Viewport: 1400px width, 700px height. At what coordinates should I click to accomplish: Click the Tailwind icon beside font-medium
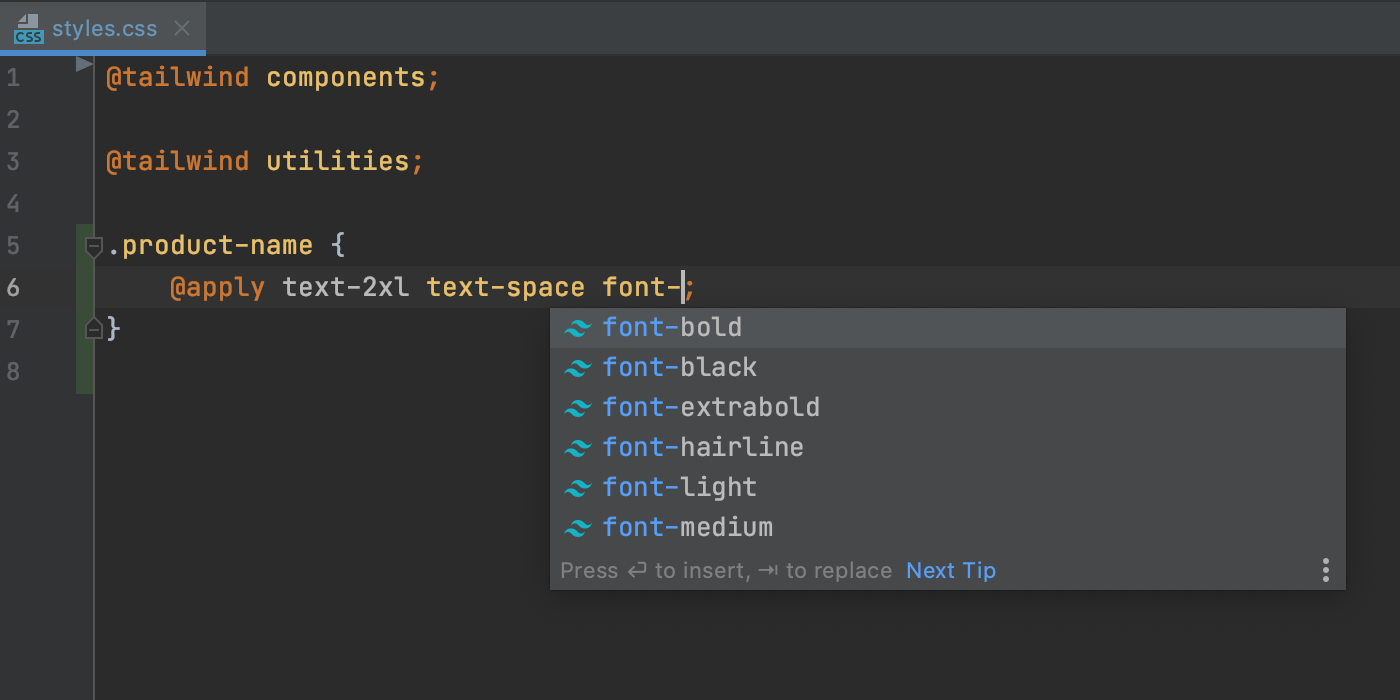tap(577, 528)
